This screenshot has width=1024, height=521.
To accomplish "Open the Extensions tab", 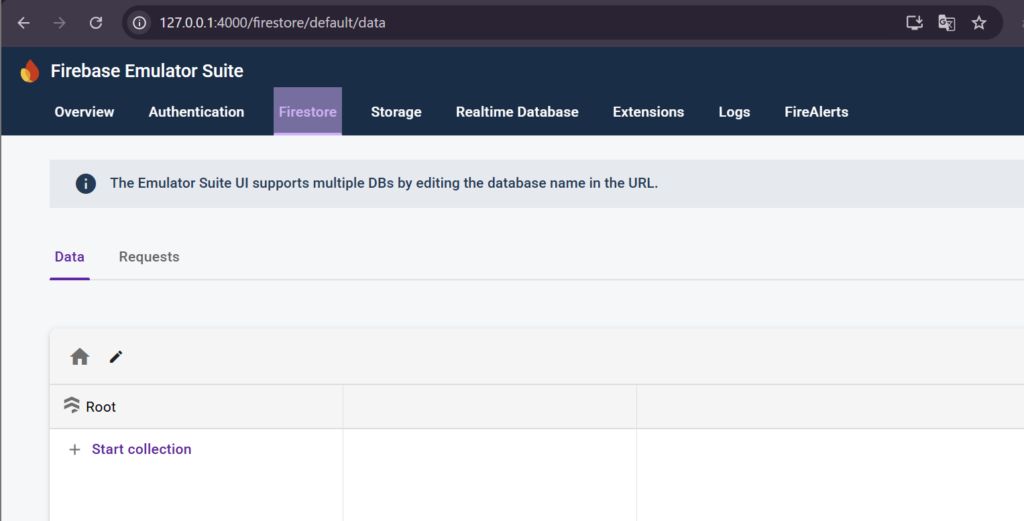I will click(648, 112).
